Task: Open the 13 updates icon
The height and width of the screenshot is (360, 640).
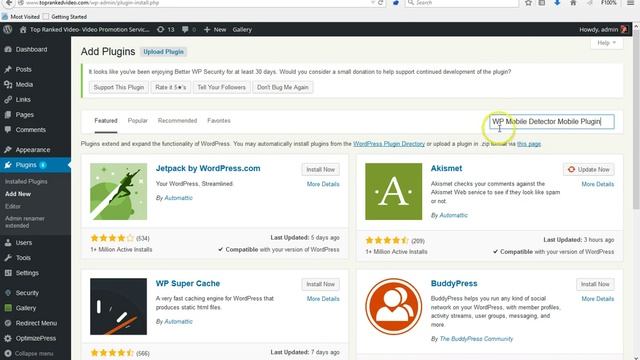Action: pyautogui.click(x=166, y=29)
